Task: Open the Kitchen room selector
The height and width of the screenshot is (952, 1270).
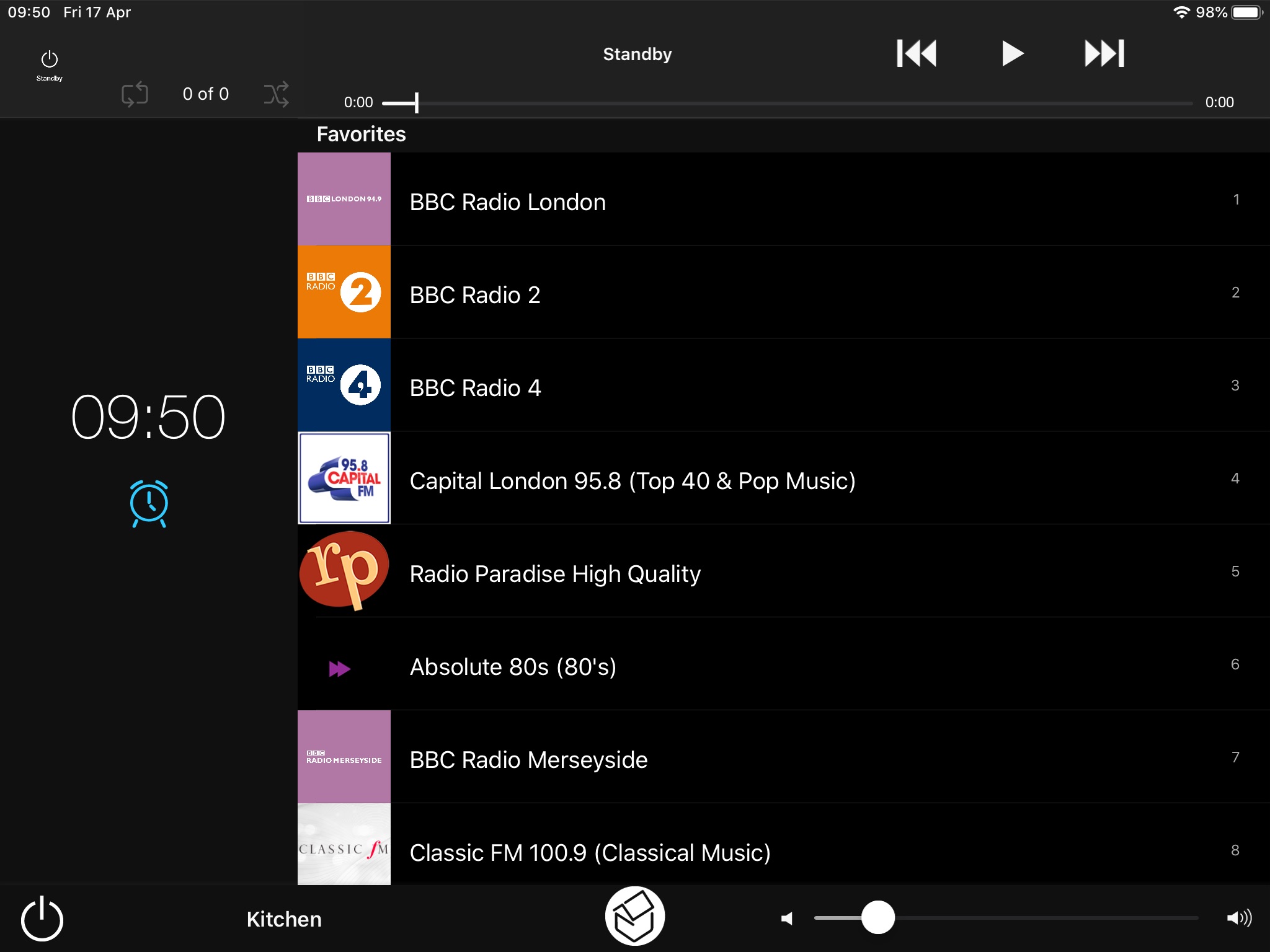Action: tap(284, 919)
